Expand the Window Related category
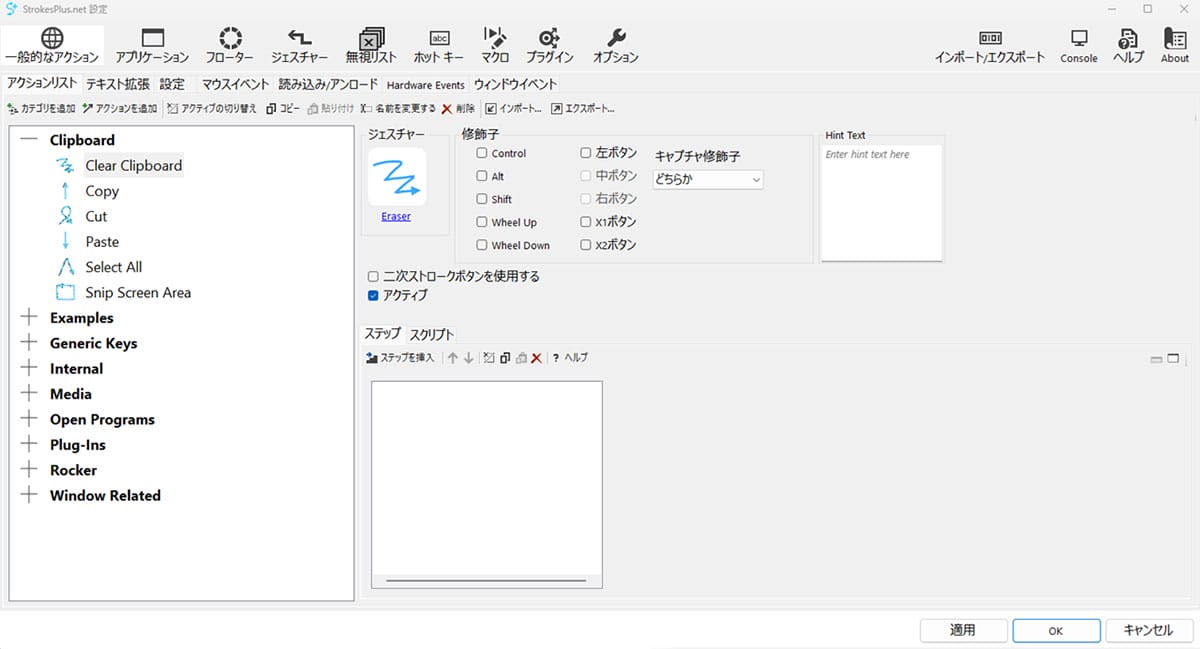This screenshot has height=649, width=1200. pyautogui.click(x=28, y=496)
